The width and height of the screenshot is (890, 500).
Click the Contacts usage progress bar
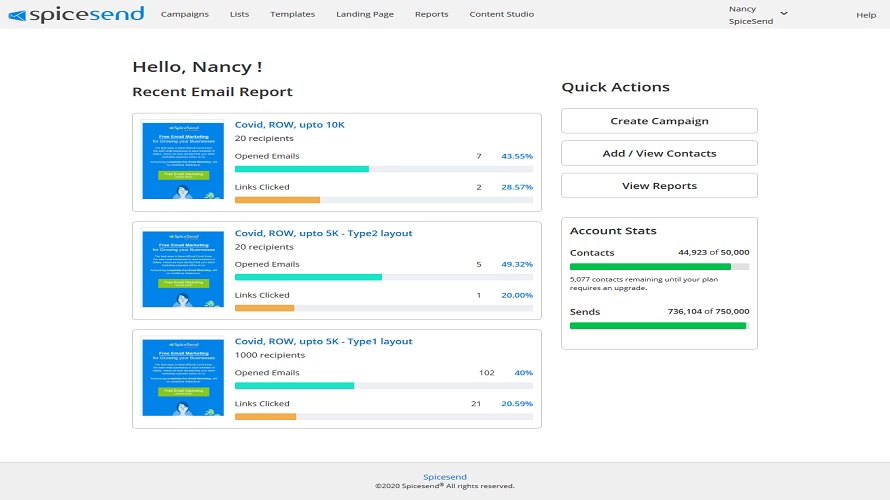pyautogui.click(x=660, y=267)
